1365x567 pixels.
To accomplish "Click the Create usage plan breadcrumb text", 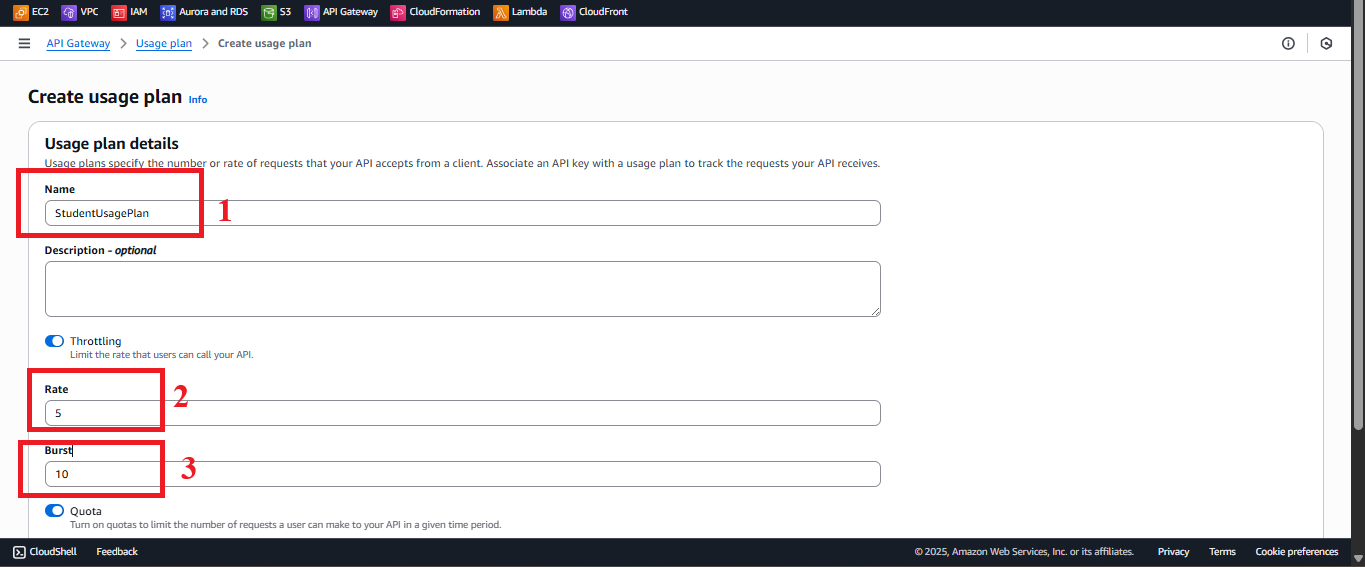I will [x=265, y=44].
